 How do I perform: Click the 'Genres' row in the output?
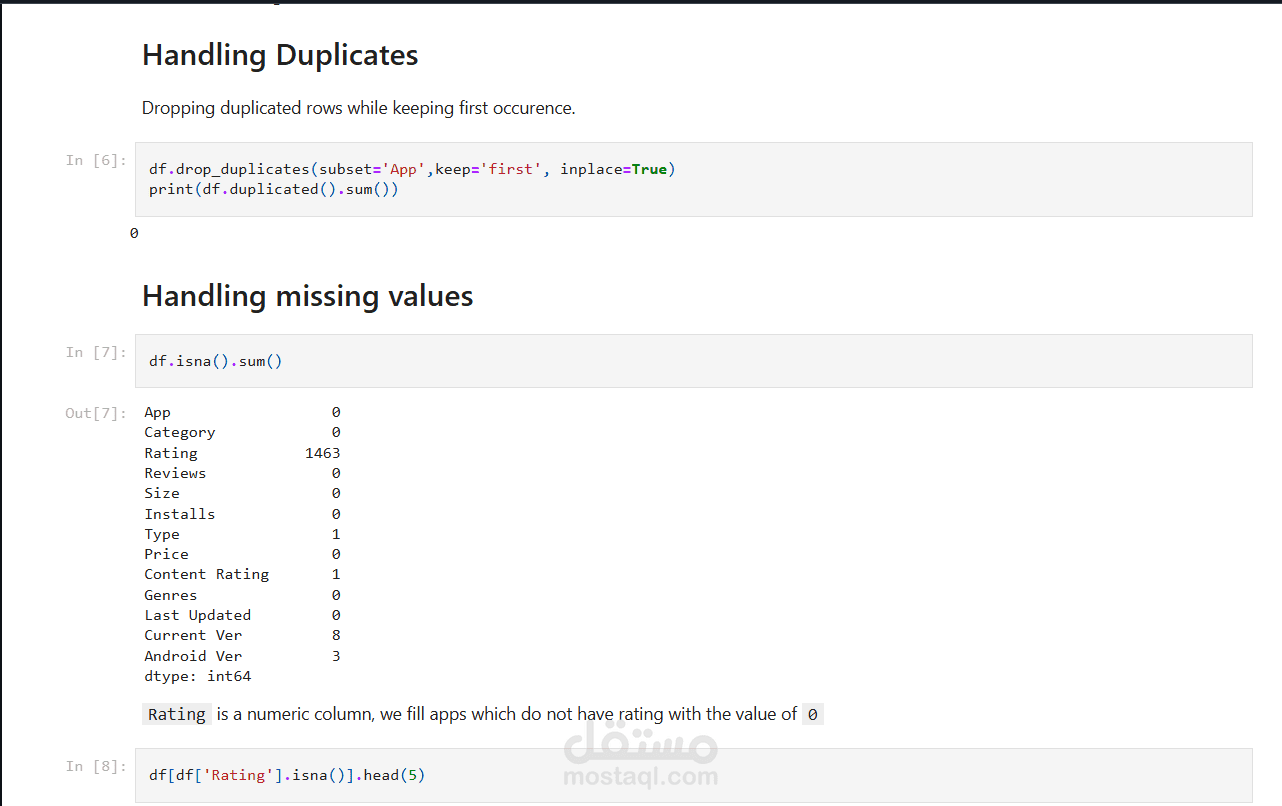(242, 595)
